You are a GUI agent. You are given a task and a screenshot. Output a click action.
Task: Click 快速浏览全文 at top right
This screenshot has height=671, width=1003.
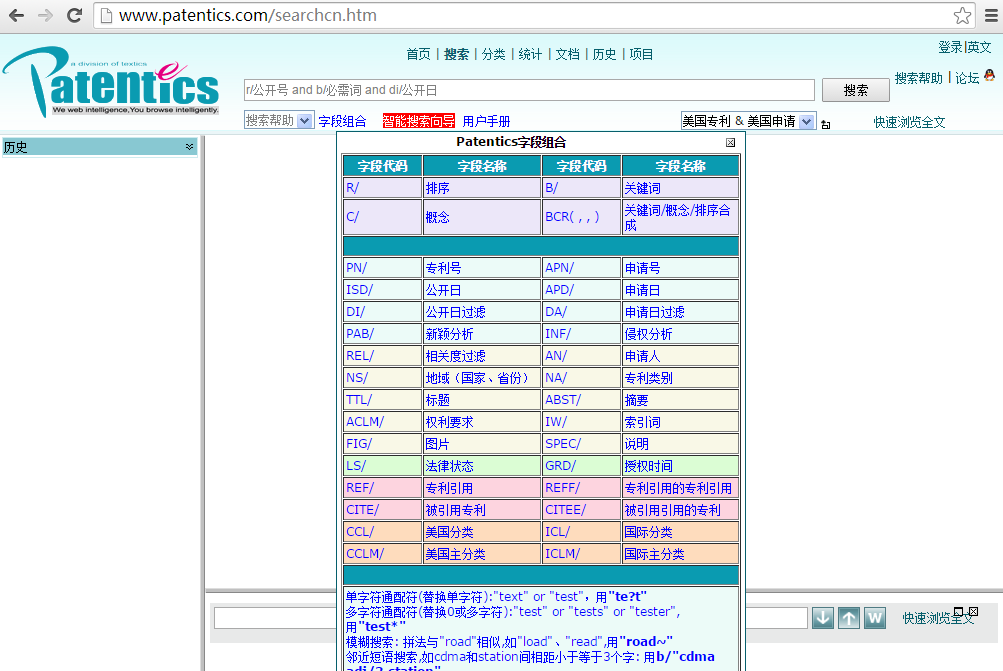[910, 122]
